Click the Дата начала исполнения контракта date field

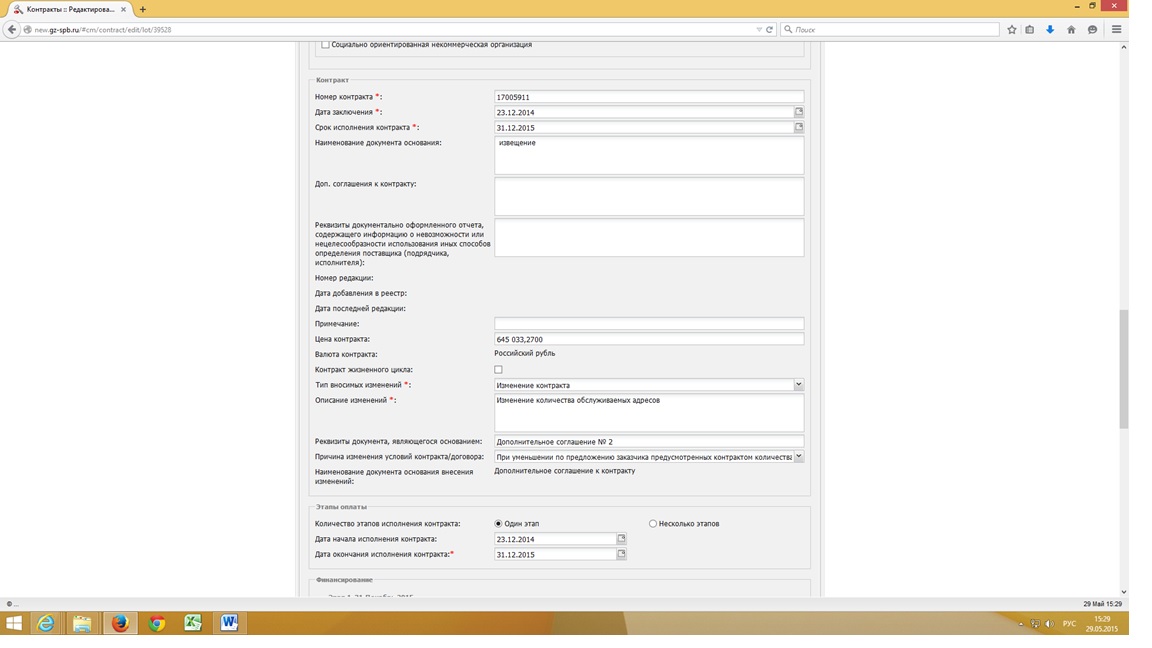click(x=555, y=539)
